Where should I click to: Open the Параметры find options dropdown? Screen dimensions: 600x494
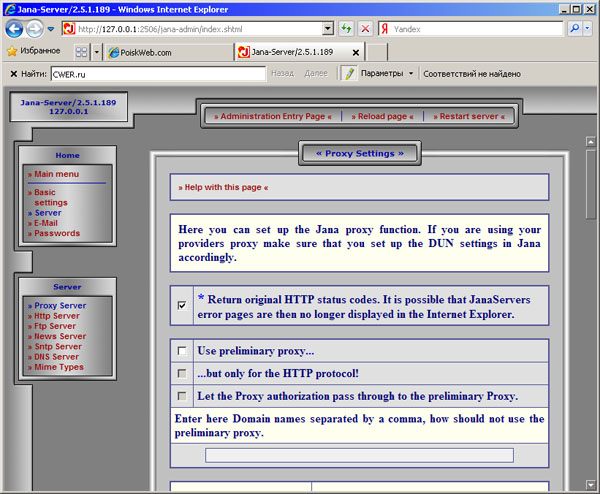[410, 73]
